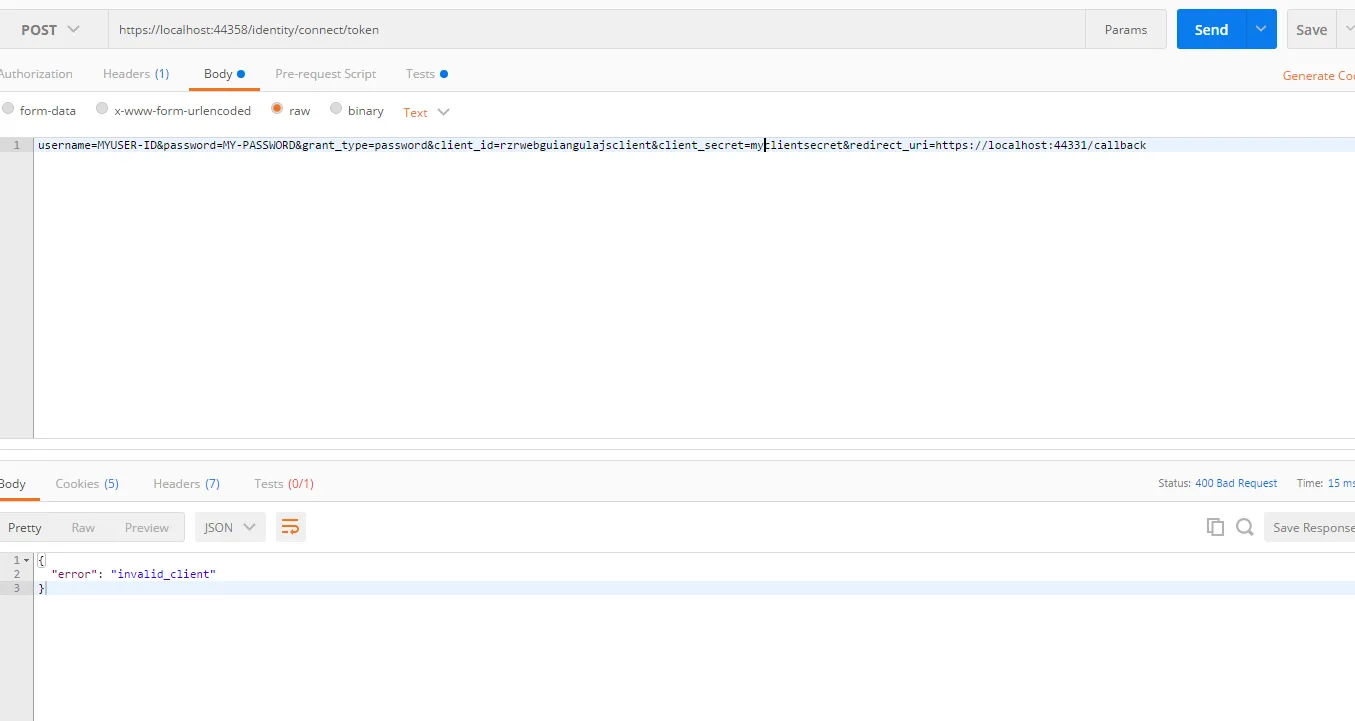Open the response Cookies (5) tab
This screenshot has height=721, width=1355.
pos(87,484)
